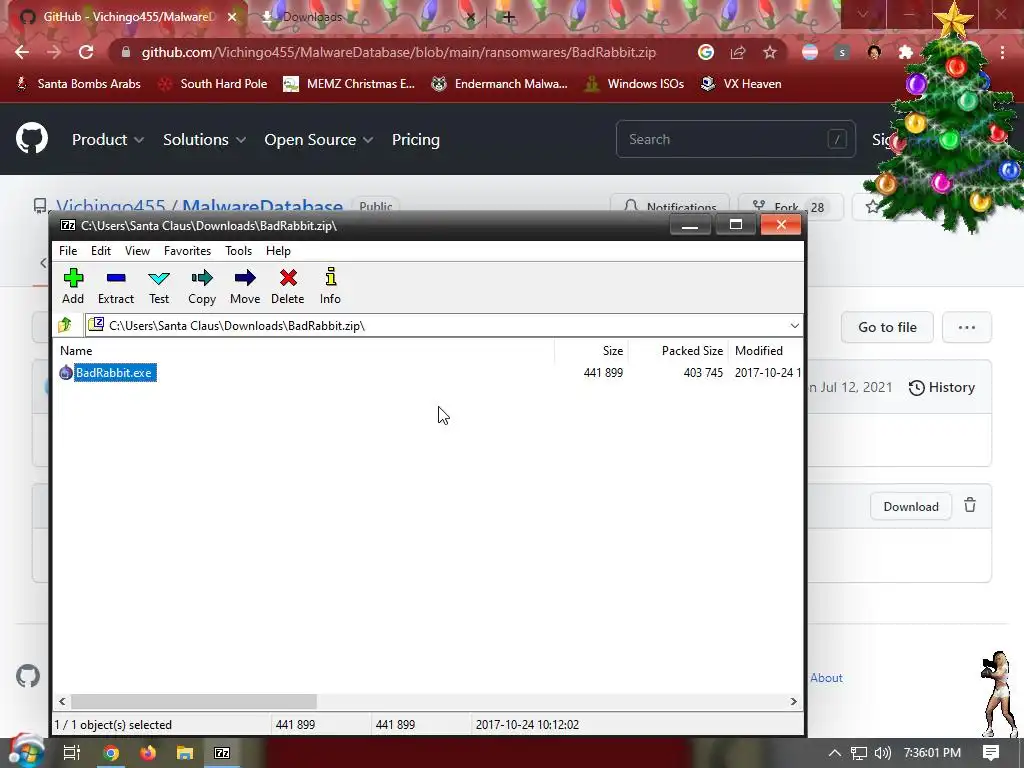Sort file list by Modified column
The width and height of the screenshot is (1024, 768).
coord(765,351)
